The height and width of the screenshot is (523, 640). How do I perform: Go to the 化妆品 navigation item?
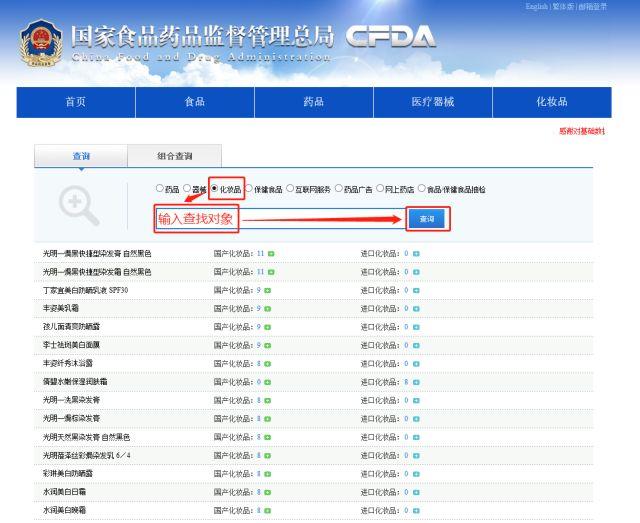point(552,102)
